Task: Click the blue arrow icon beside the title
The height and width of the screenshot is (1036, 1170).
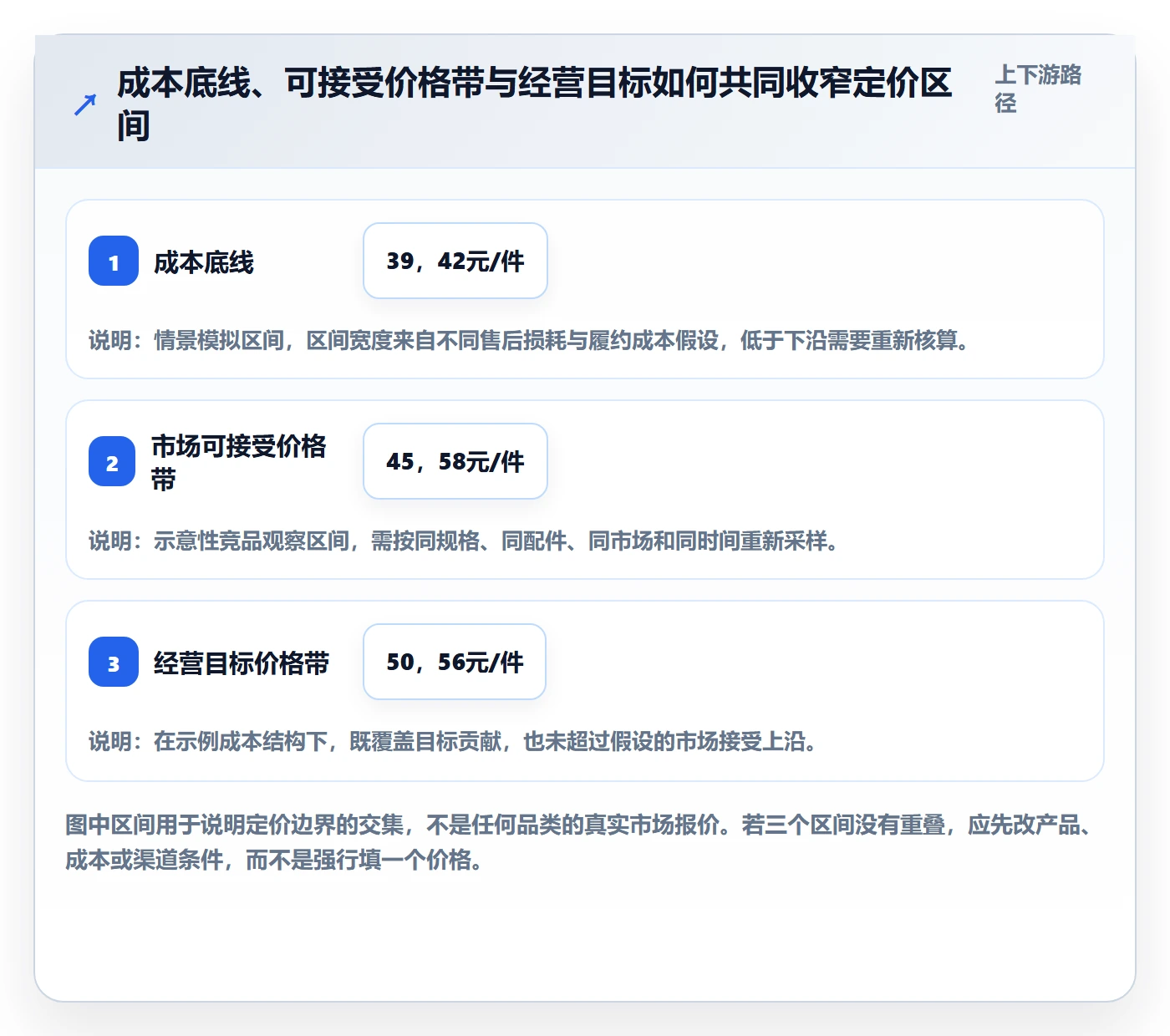Action: click(85, 104)
